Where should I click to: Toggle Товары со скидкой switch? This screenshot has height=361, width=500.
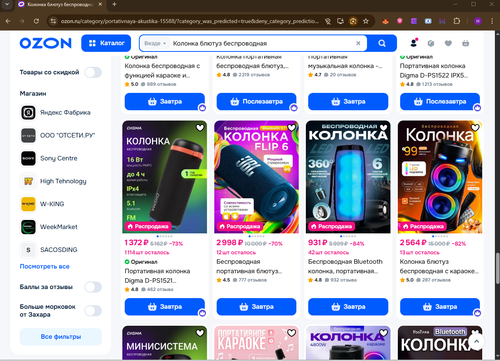click(x=93, y=72)
